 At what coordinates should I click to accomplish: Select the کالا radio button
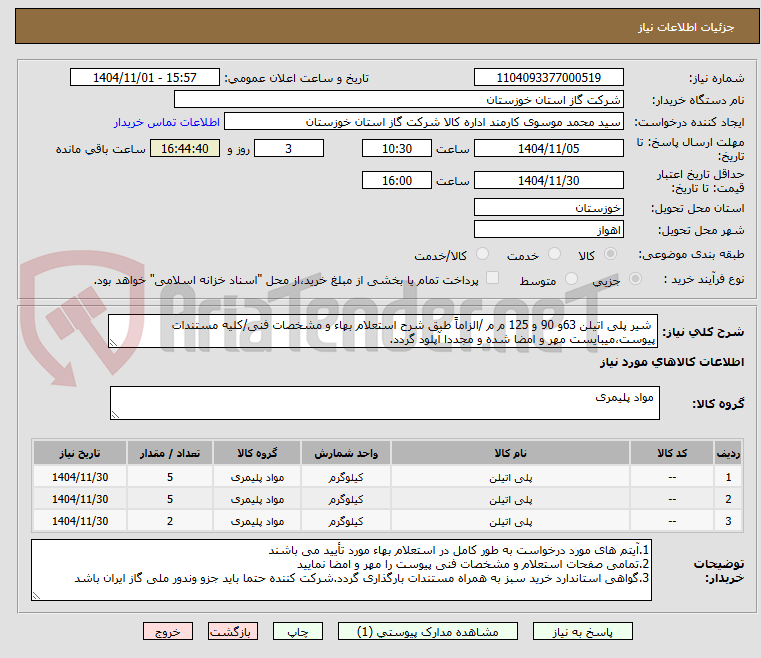coord(610,254)
